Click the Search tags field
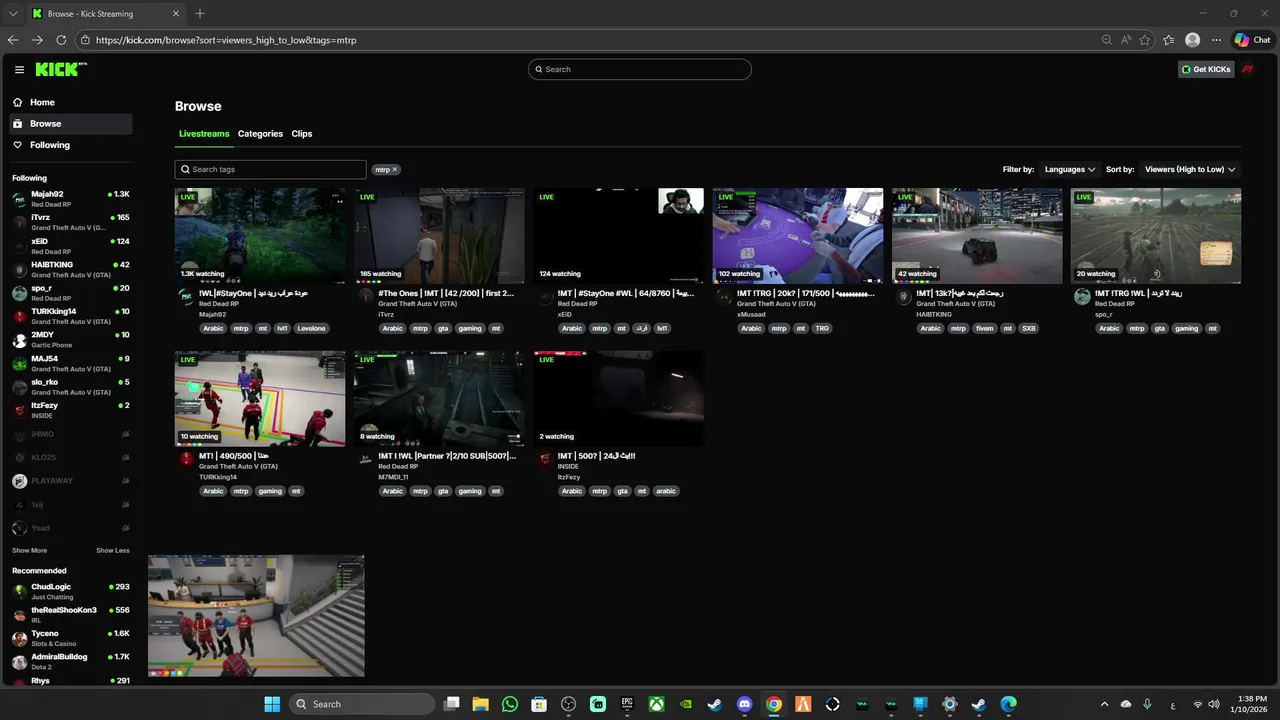 coord(270,169)
